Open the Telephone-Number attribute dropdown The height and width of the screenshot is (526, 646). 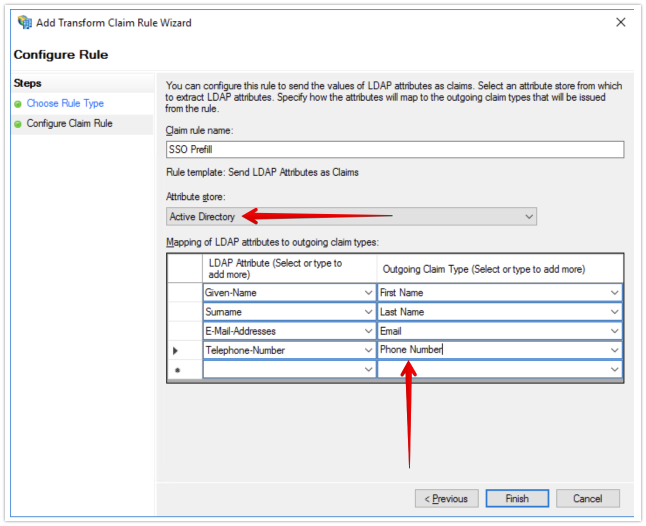click(368, 350)
